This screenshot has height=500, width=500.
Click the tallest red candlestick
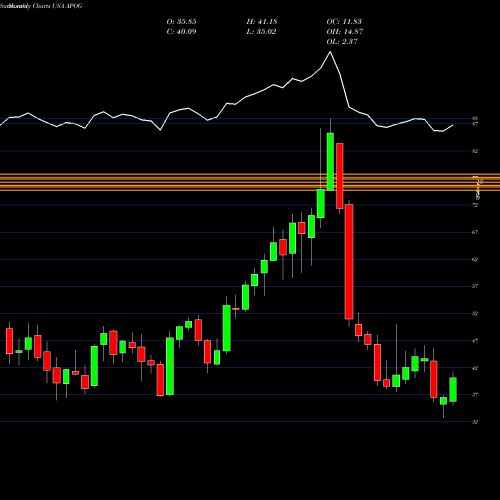click(x=349, y=262)
